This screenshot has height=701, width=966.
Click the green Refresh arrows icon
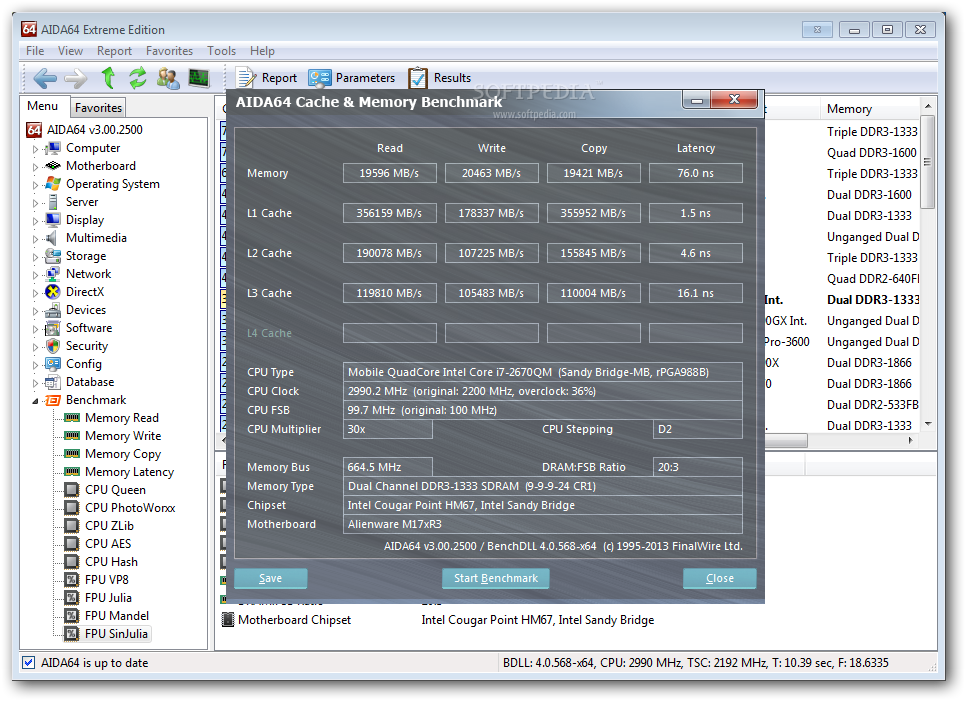138,78
